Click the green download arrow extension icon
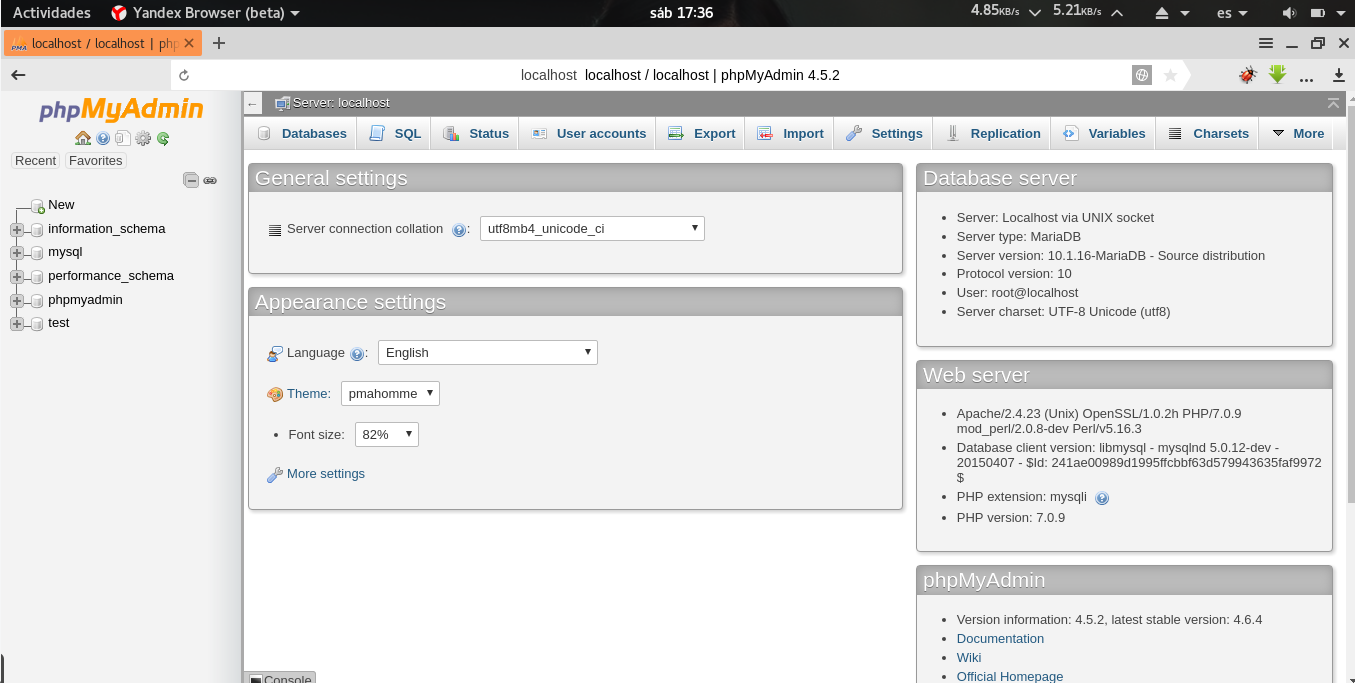 click(1277, 75)
